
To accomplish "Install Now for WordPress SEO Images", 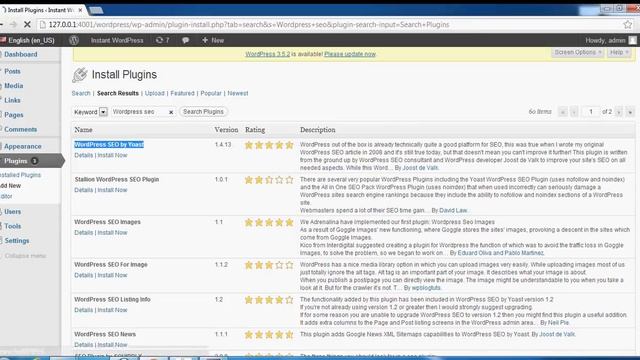I will (112, 232).
